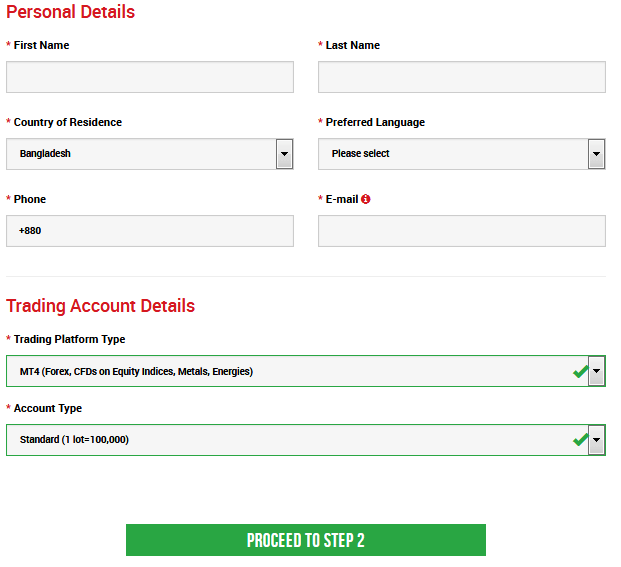
Task: Select the E-mail input field
Action: (x=461, y=231)
